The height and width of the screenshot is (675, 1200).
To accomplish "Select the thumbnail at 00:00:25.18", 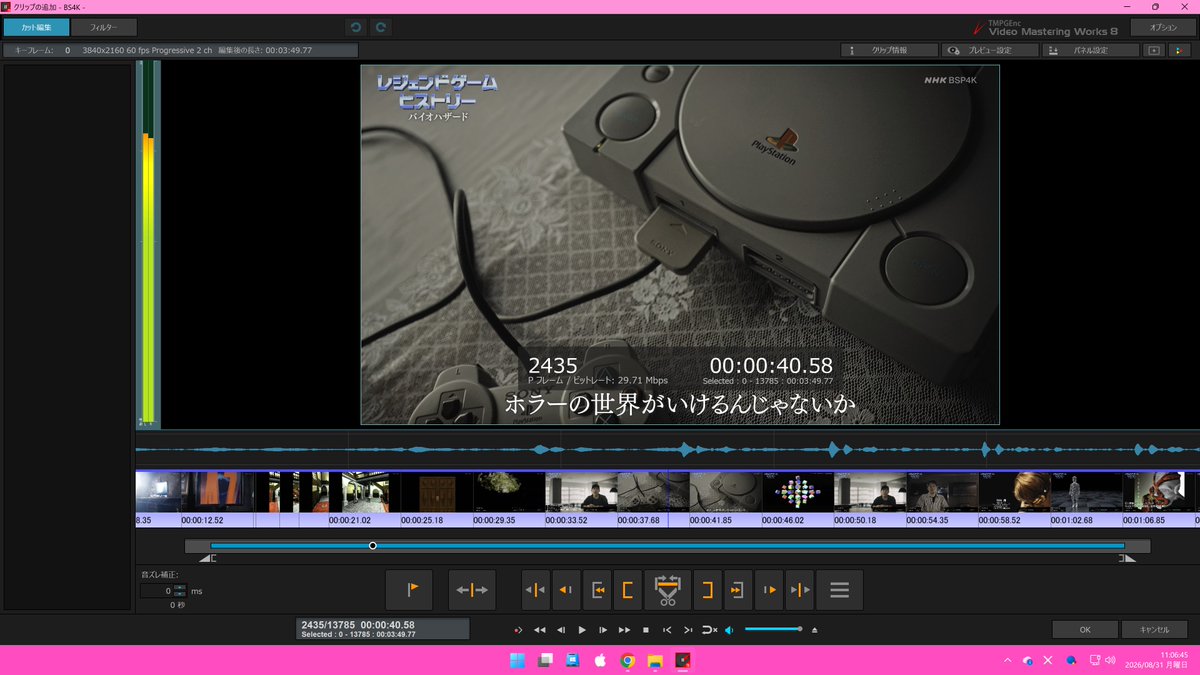I will [x=437, y=492].
